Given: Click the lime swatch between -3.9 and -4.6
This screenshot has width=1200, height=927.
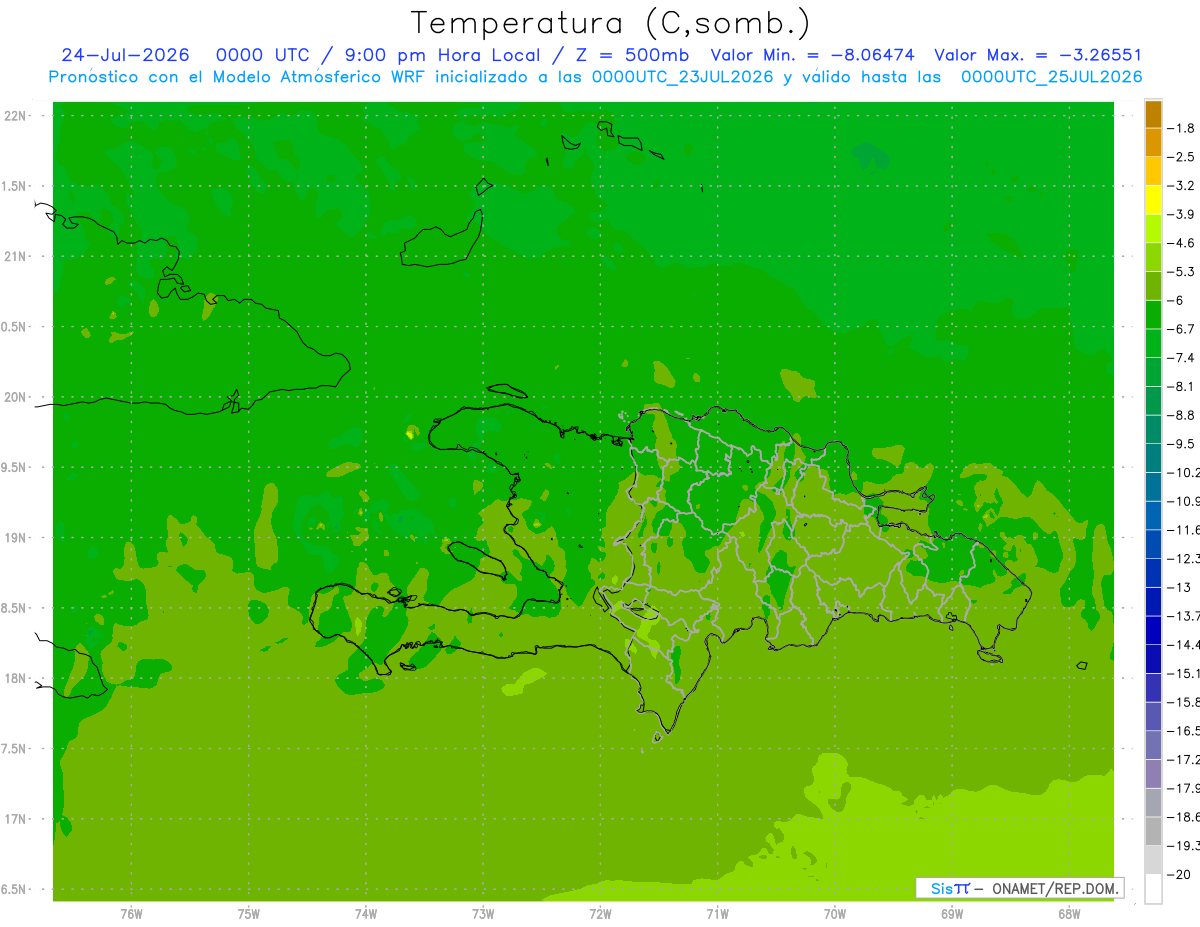Looking at the screenshot, I should tap(1153, 229).
